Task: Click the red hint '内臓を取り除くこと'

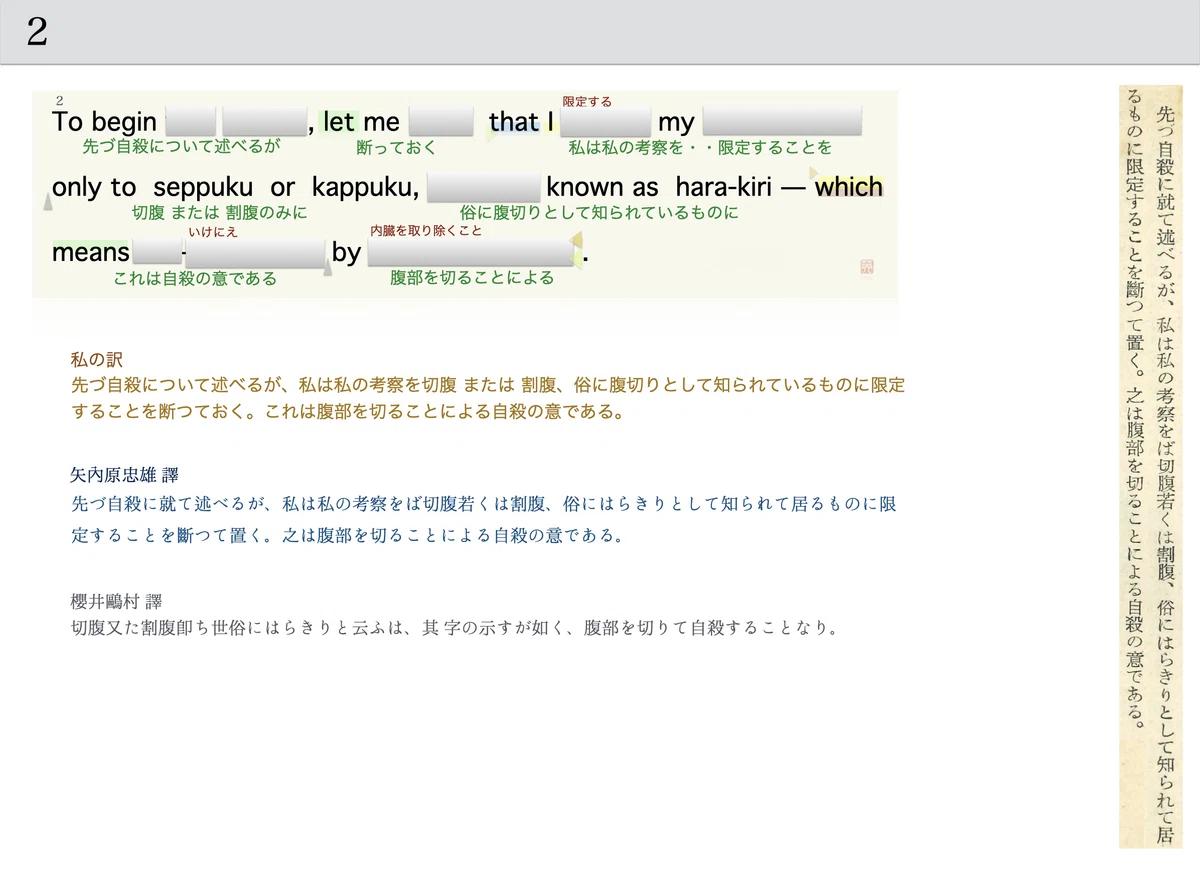Action: click(x=426, y=231)
